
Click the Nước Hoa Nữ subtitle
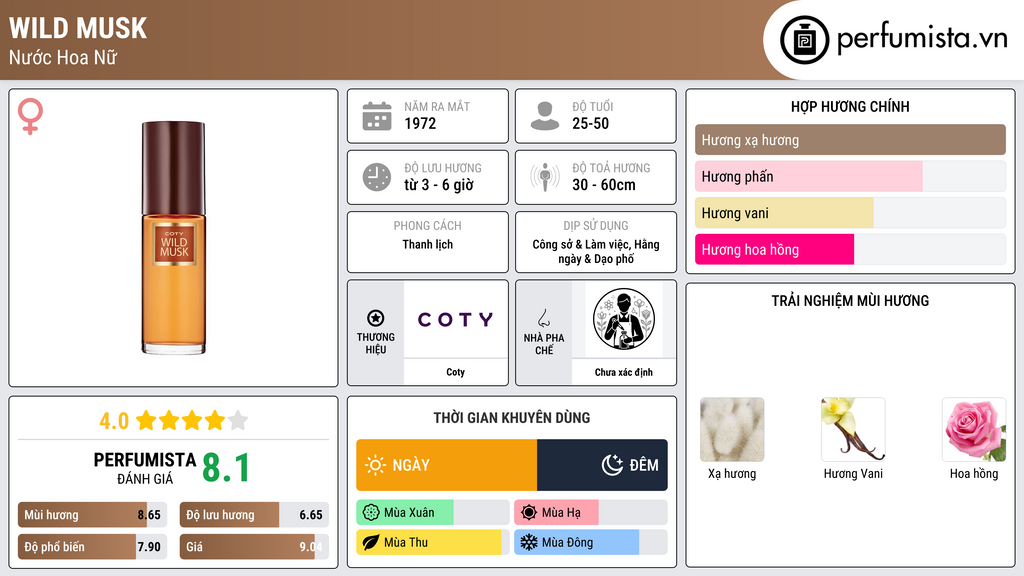click(x=63, y=57)
